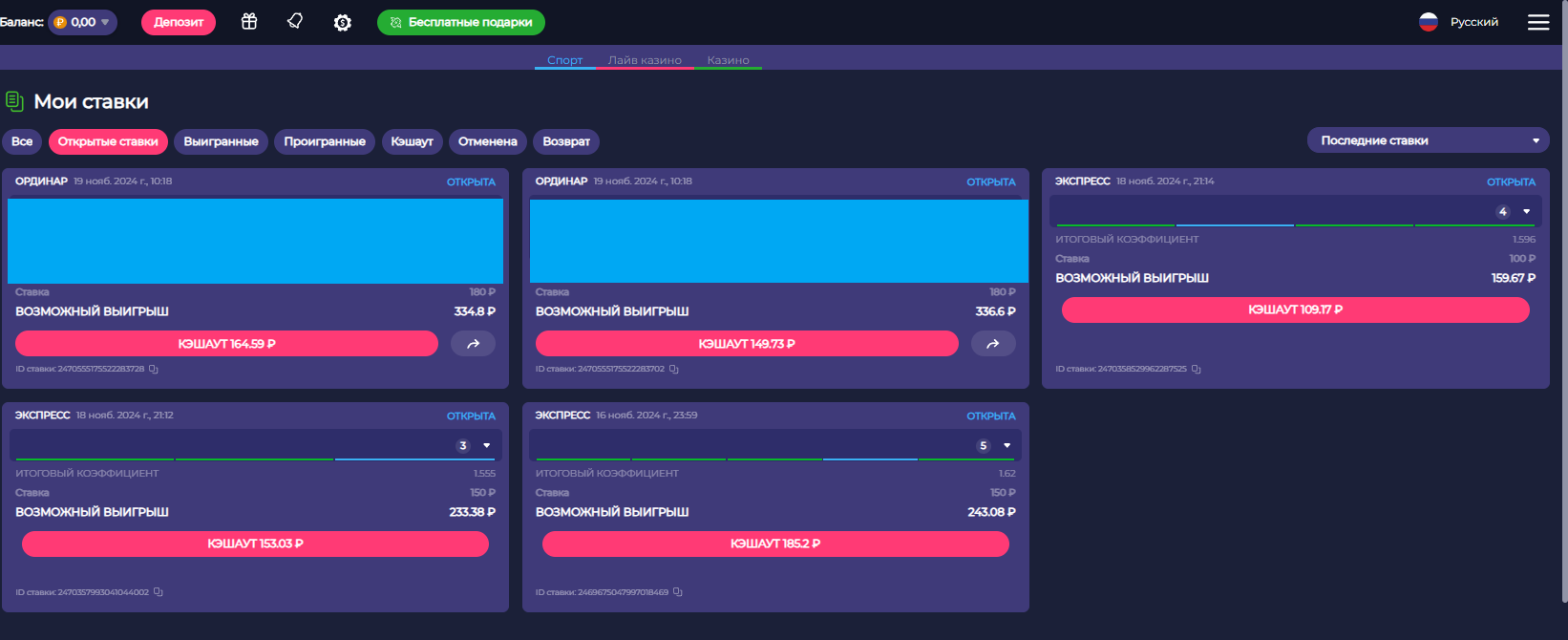Open the Казино tab

click(x=728, y=60)
